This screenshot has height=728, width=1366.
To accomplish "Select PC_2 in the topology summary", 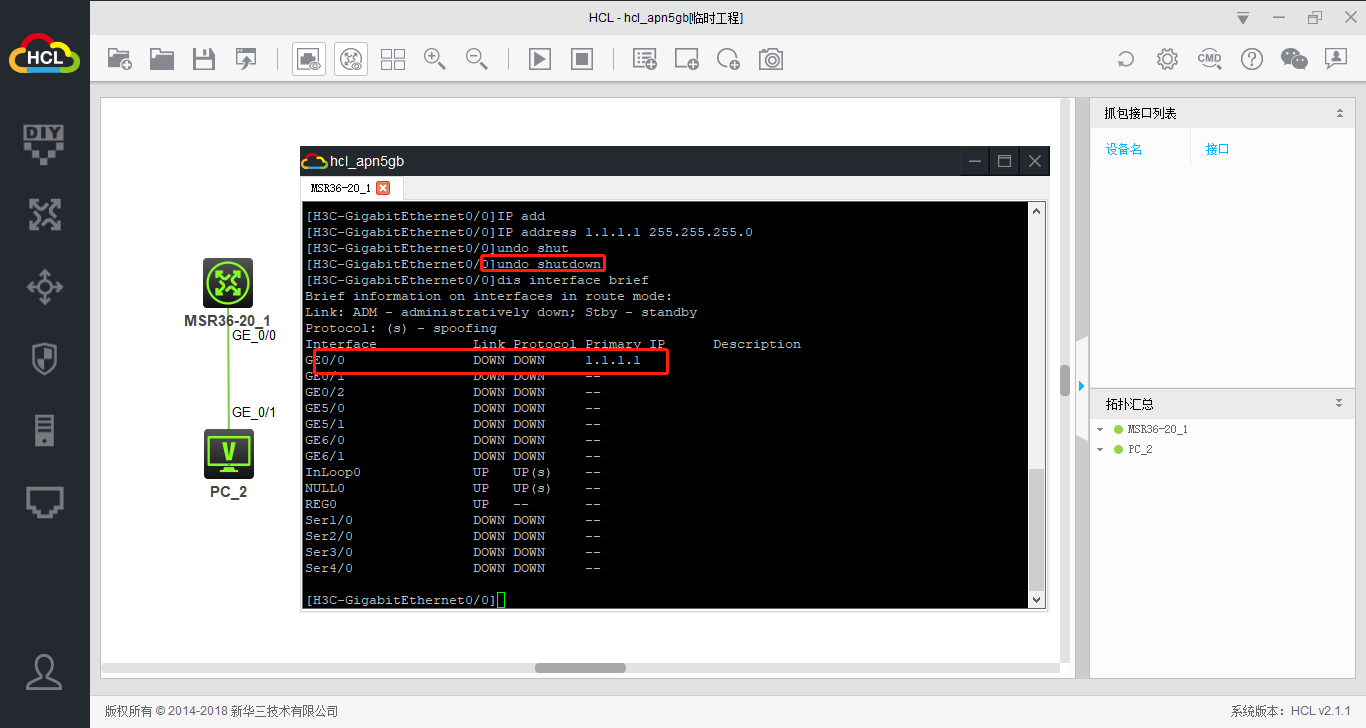I will point(1140,449).
